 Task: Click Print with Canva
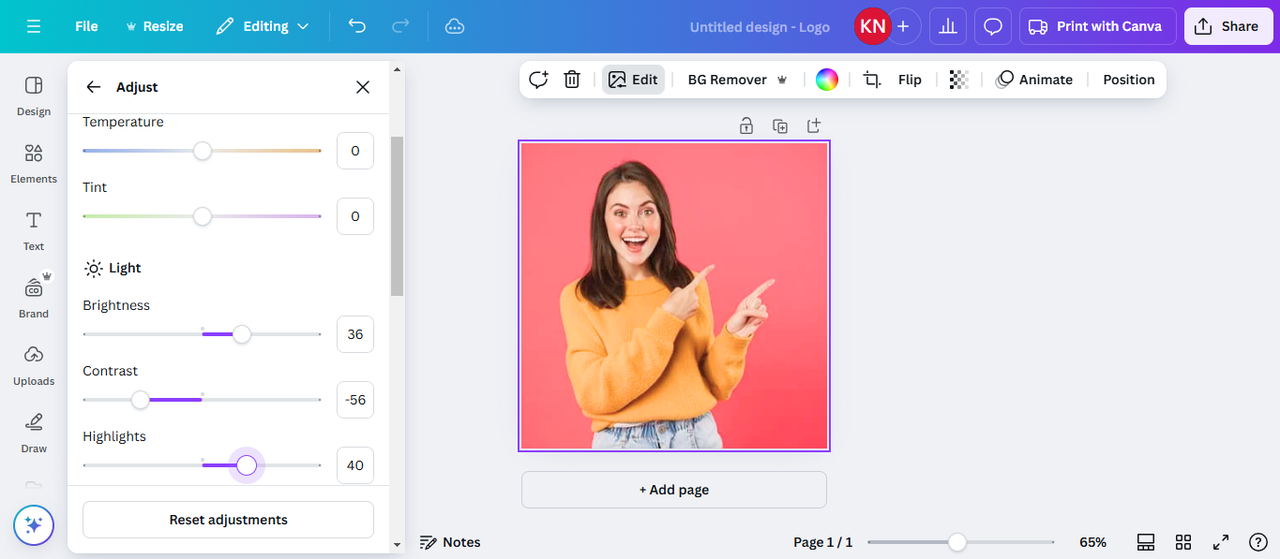tap(1096, 26)
